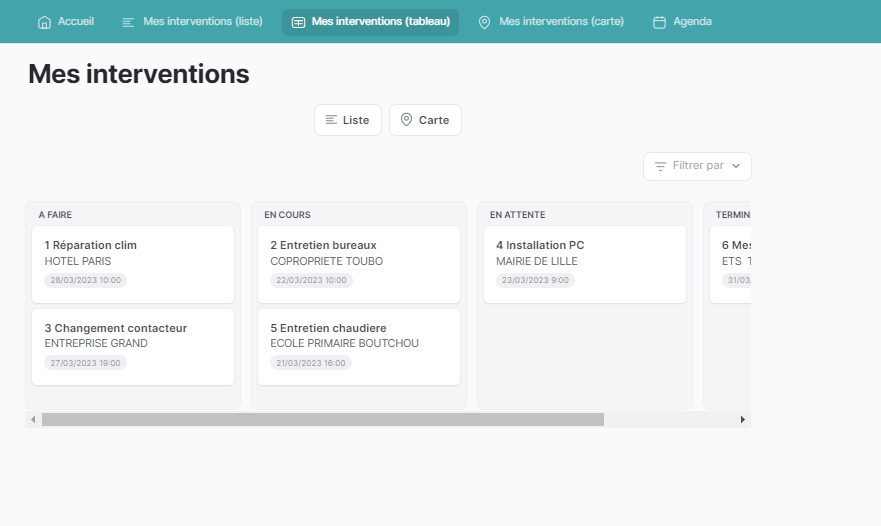Image resolution: width=881 pixels, height=526 pixels.
Task: Click the list icon in Mes interventions (liste)
Action: click(128, 22)
